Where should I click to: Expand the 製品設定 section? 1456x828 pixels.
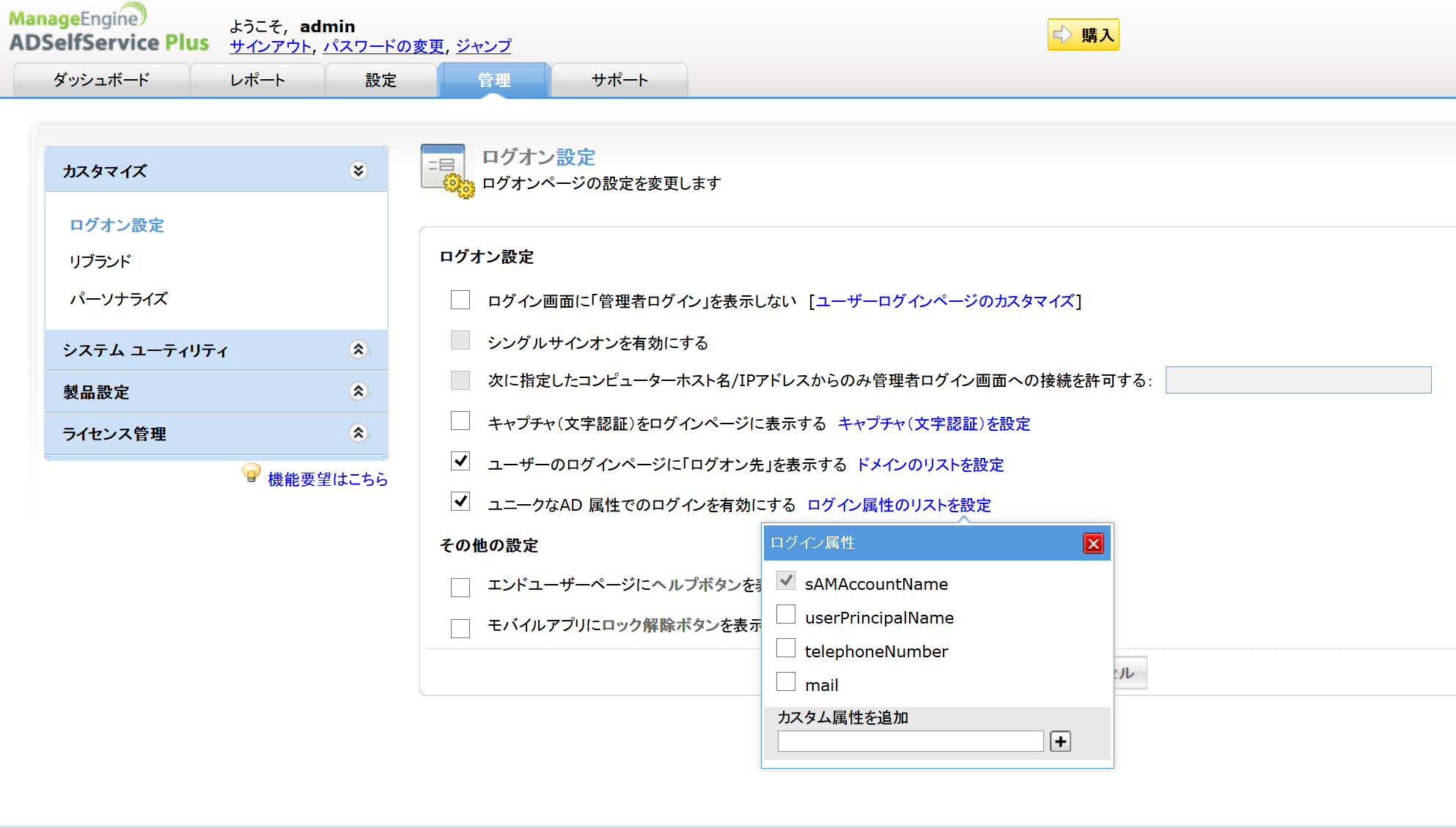click(x=358, y=391)
